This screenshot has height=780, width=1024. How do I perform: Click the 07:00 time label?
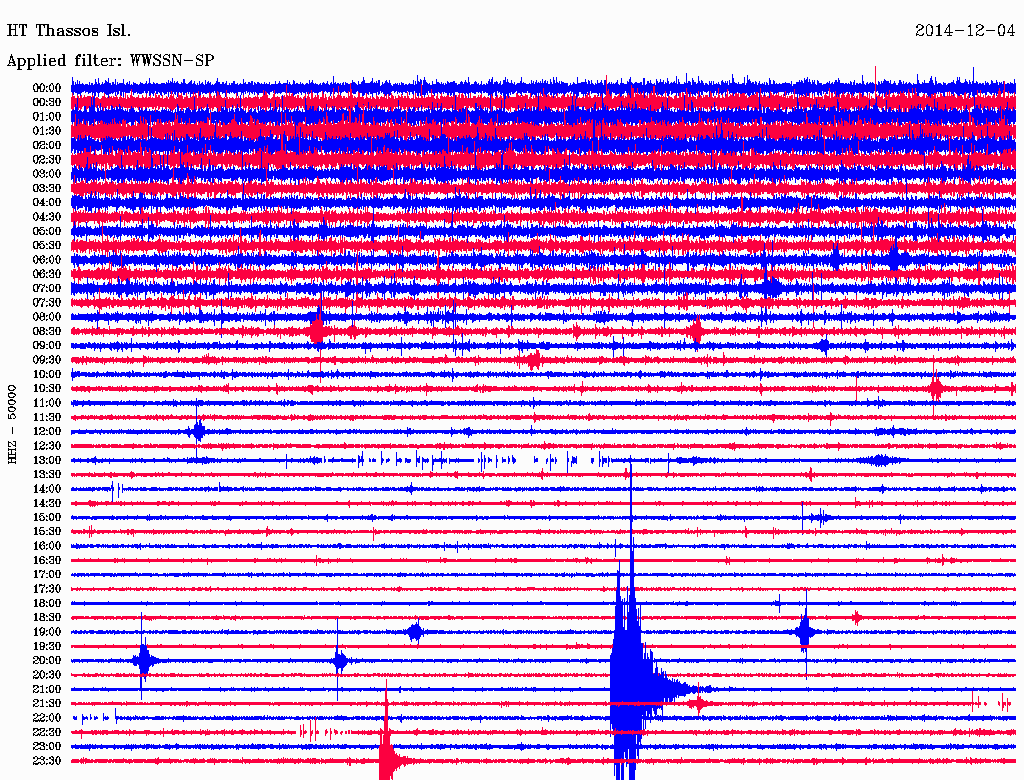(47, 288)
